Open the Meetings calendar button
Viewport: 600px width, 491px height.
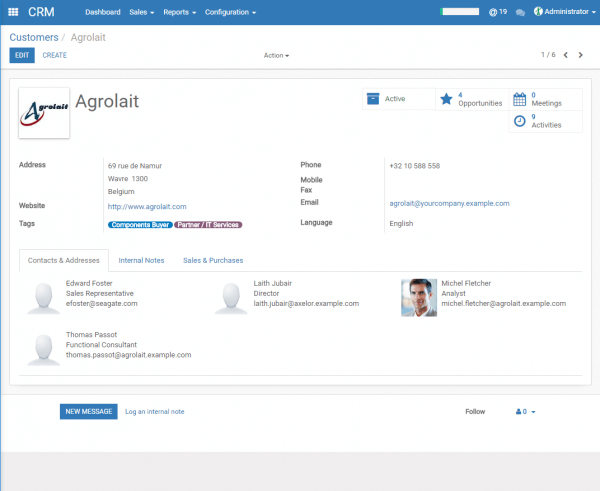[544, 99]
